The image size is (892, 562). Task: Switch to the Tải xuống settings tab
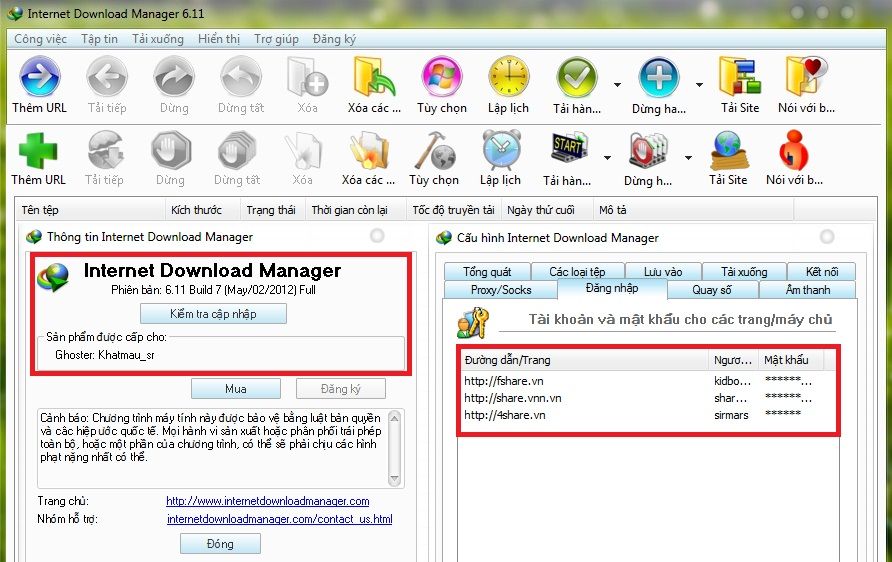tap(744, 271)
